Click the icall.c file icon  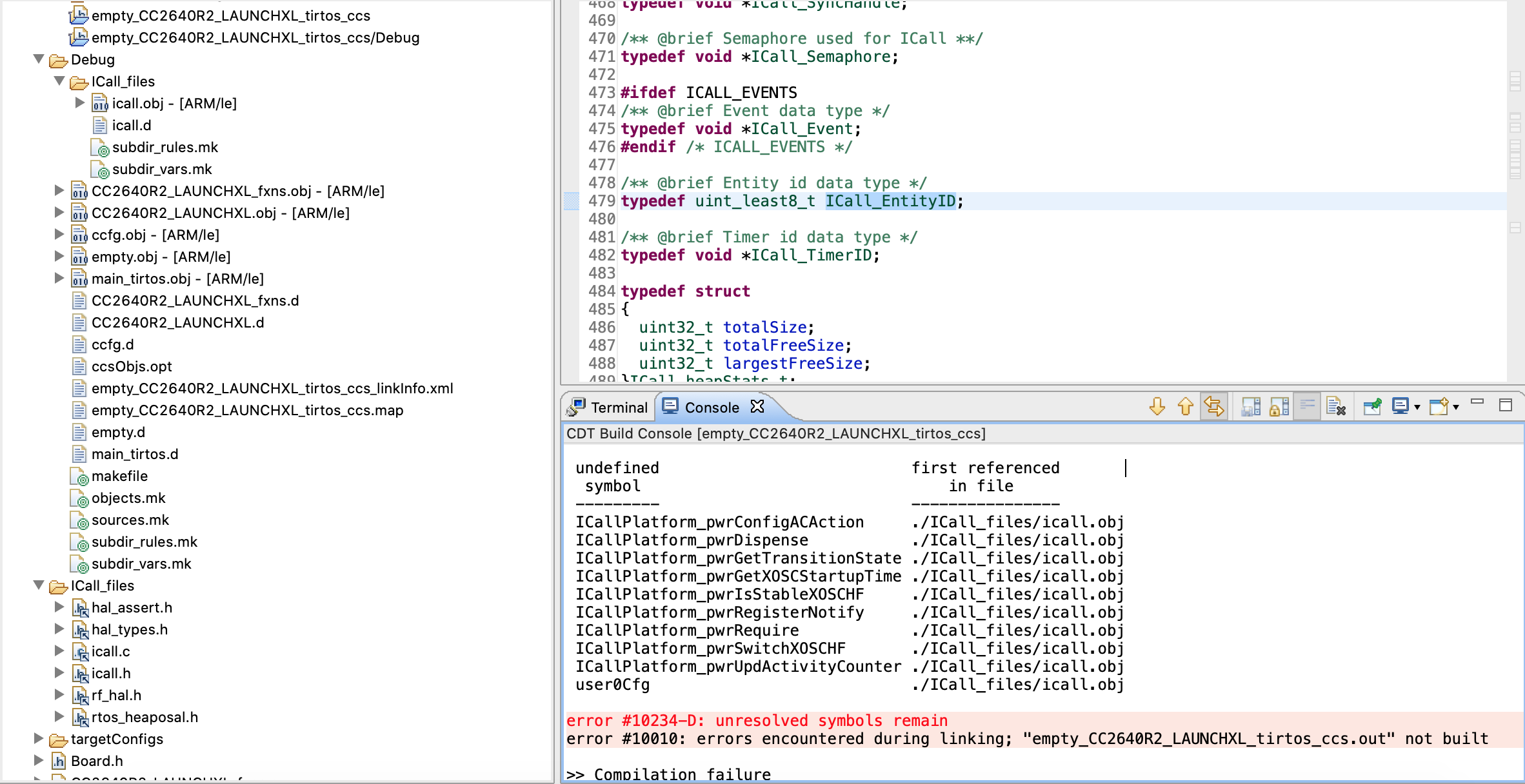[80, 652]
